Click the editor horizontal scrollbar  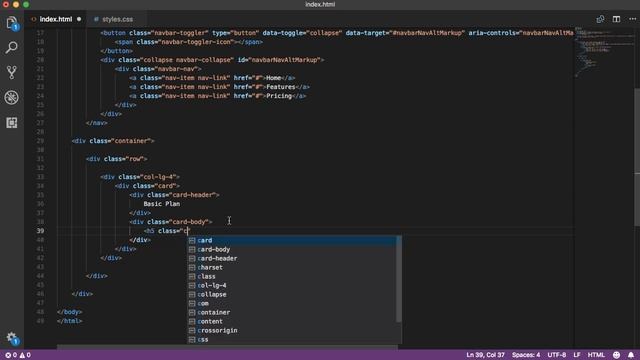[x=227, y=347]
